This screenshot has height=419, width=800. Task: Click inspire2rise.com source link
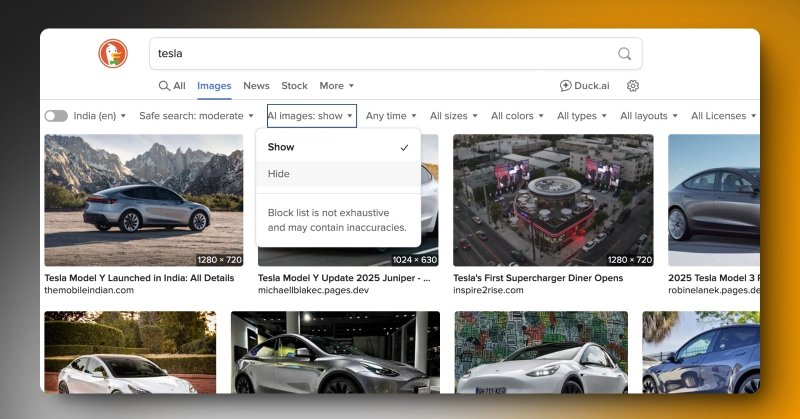pyautogui.click(x=488, y=290)
